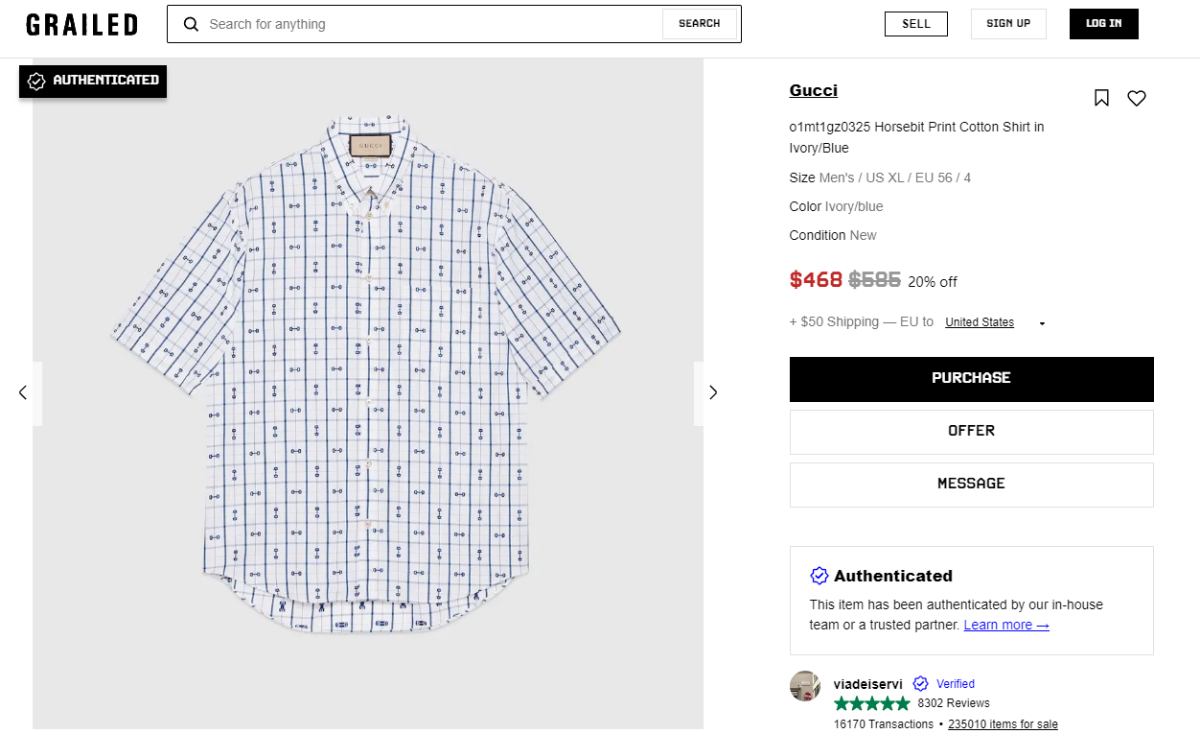Screen dimensions: 1200x734
Task: Select United States shipping destination
Action: (x=979, y=322)
